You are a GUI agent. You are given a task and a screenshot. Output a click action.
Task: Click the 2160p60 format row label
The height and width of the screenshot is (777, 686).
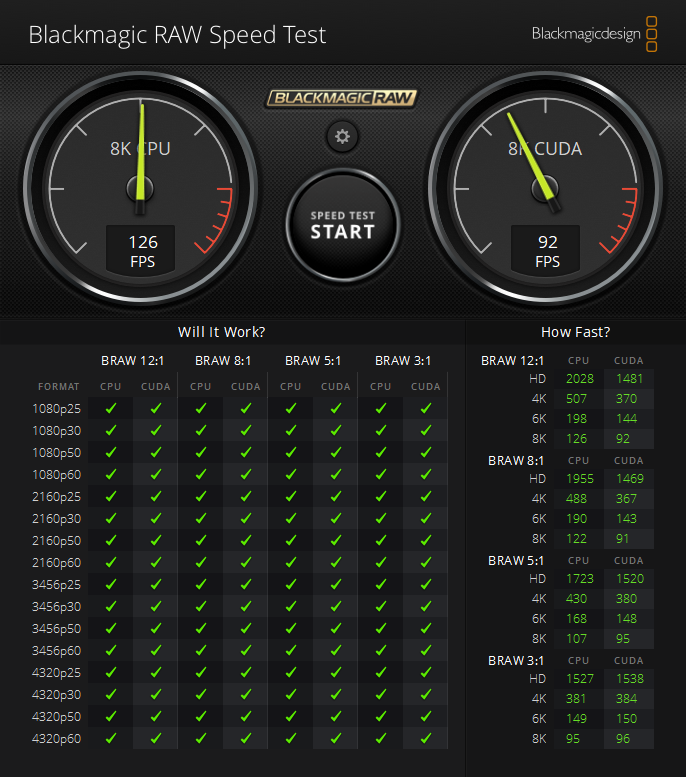tap(57, 563)
